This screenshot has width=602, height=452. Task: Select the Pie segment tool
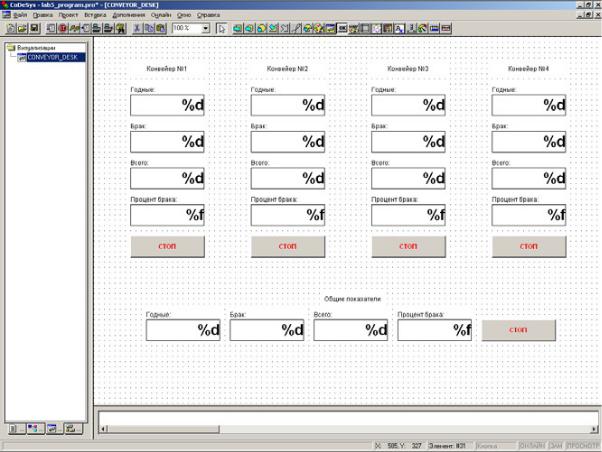[308, 28]
